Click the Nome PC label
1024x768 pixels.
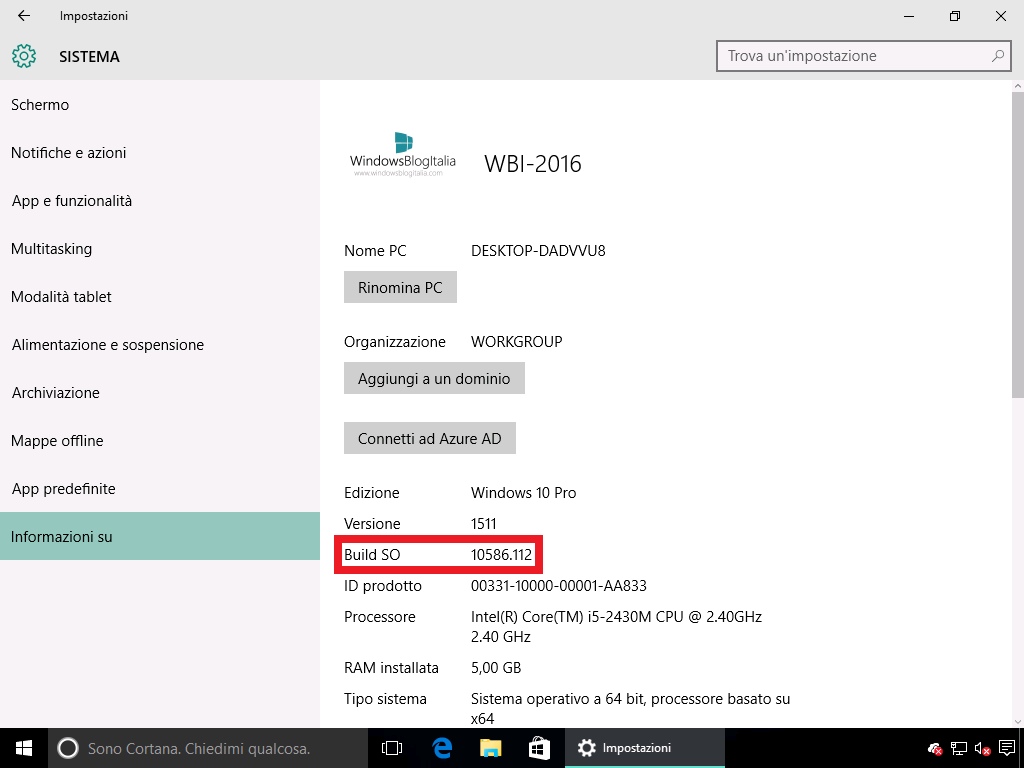pyautogui.click(x=376, y=251)
